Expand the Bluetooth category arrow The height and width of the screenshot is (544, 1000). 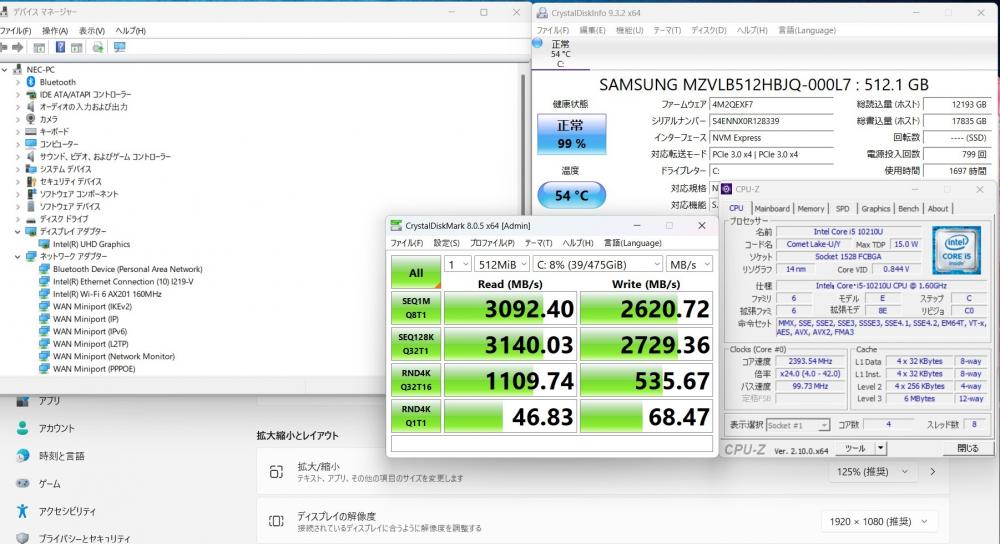pyautogui.click(x=17, y=82)
